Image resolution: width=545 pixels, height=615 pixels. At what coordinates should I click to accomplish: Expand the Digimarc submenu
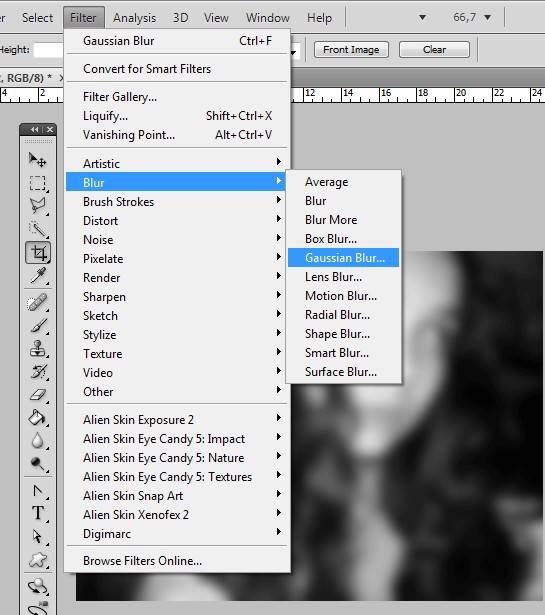click(x=177, y=534)
